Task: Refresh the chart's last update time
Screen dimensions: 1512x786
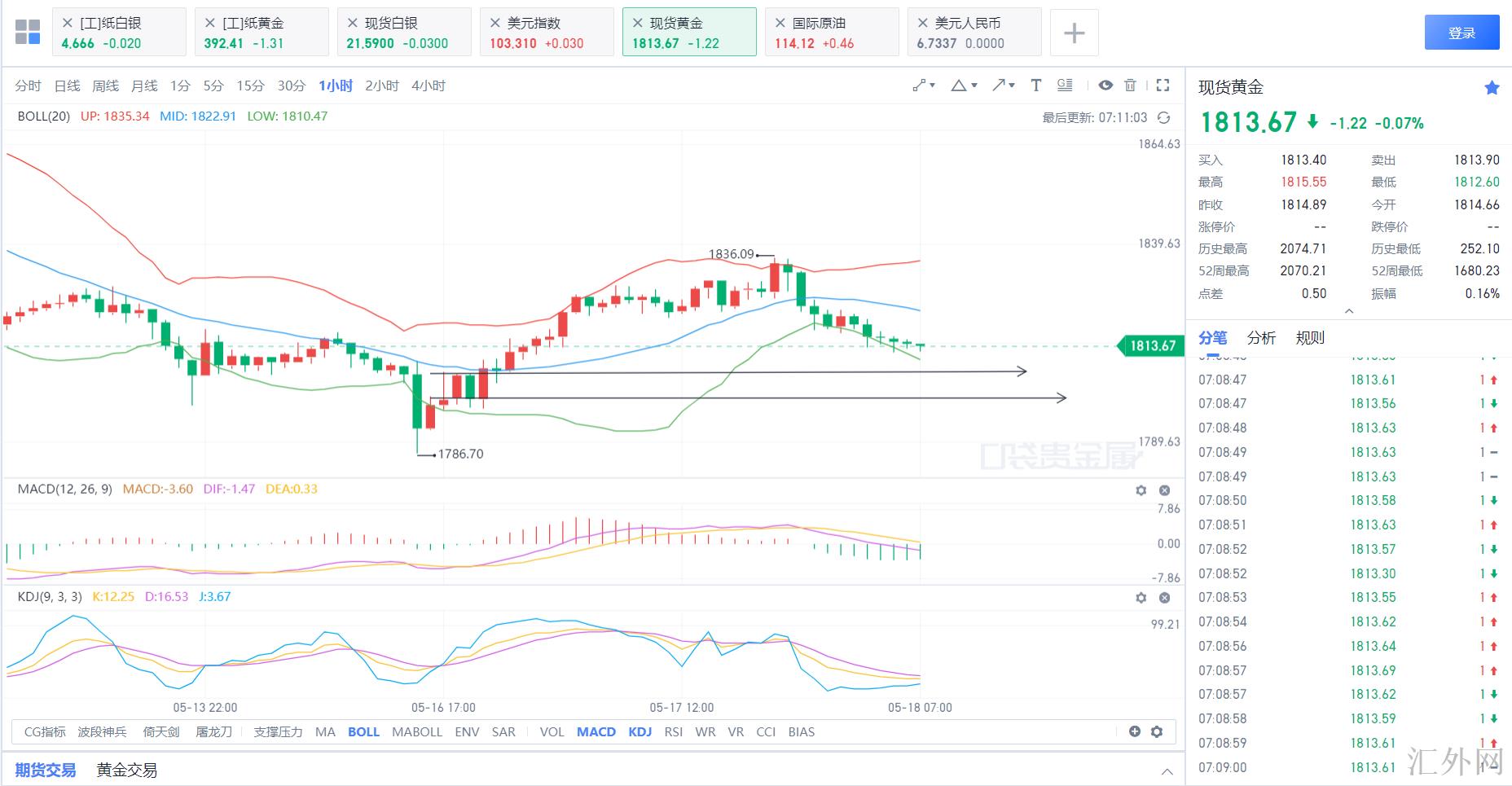Action: pyautogui.click(x=1164, y=118)
